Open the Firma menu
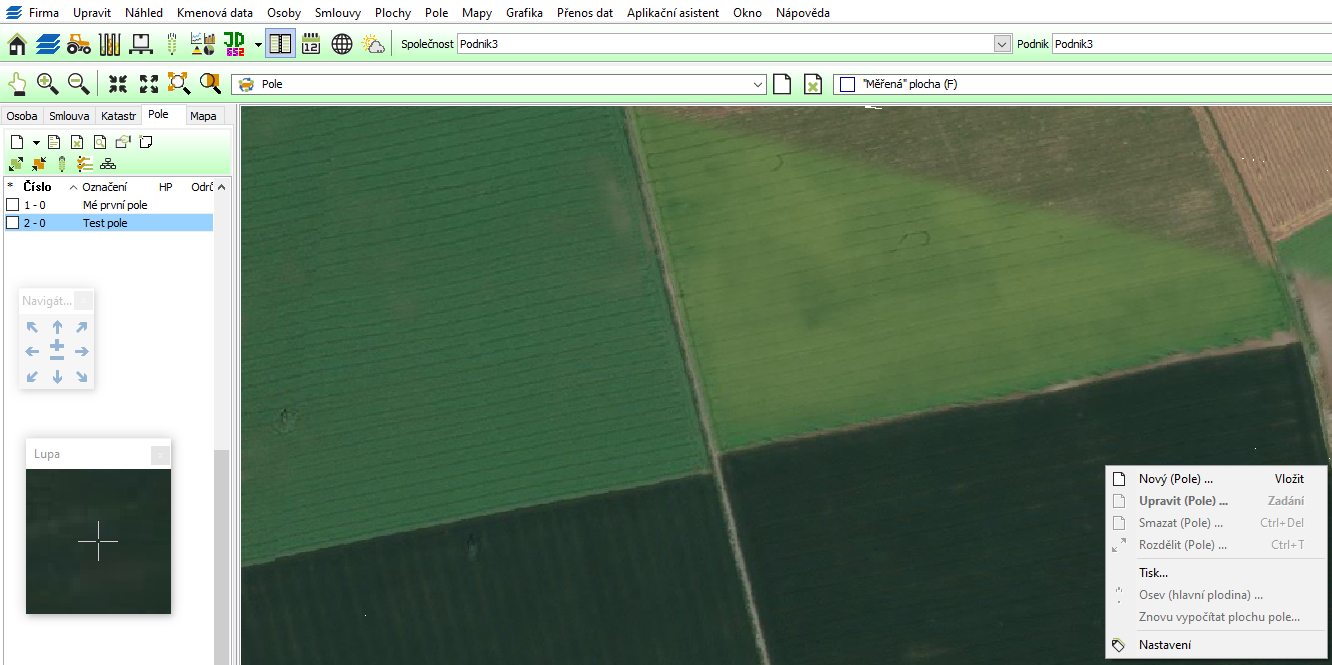Image resolution: width=1332 pixels, height=665 pixels. [44, 13]
